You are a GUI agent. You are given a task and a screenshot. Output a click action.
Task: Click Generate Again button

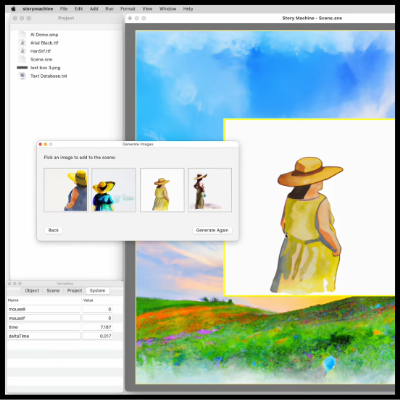point(212,230)
